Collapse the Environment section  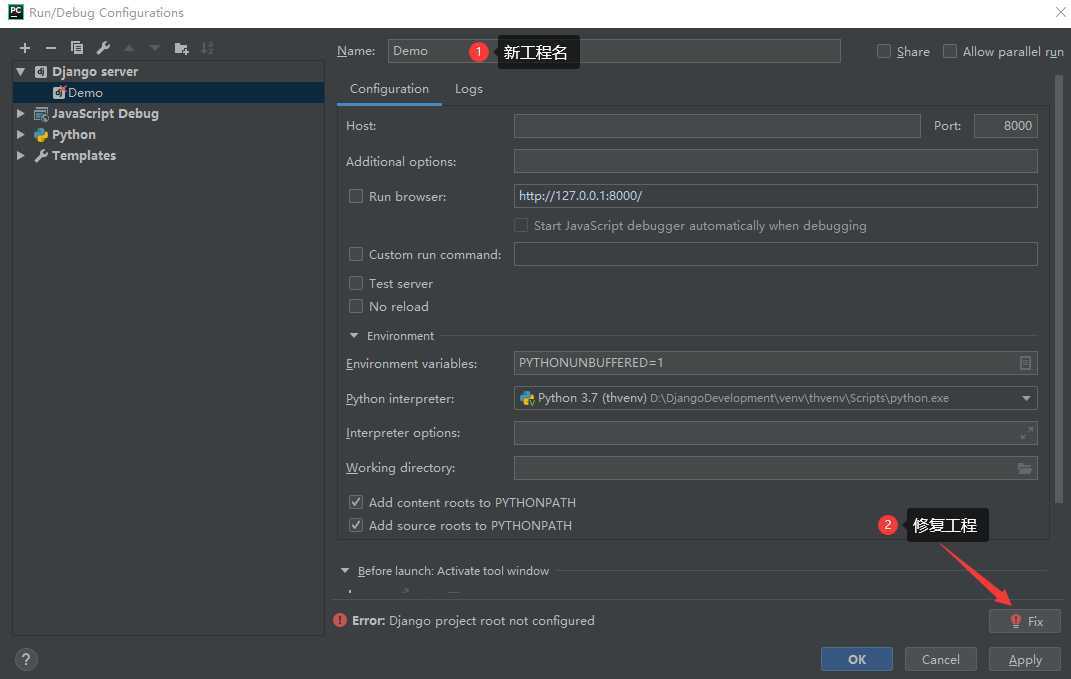[354, 335]
